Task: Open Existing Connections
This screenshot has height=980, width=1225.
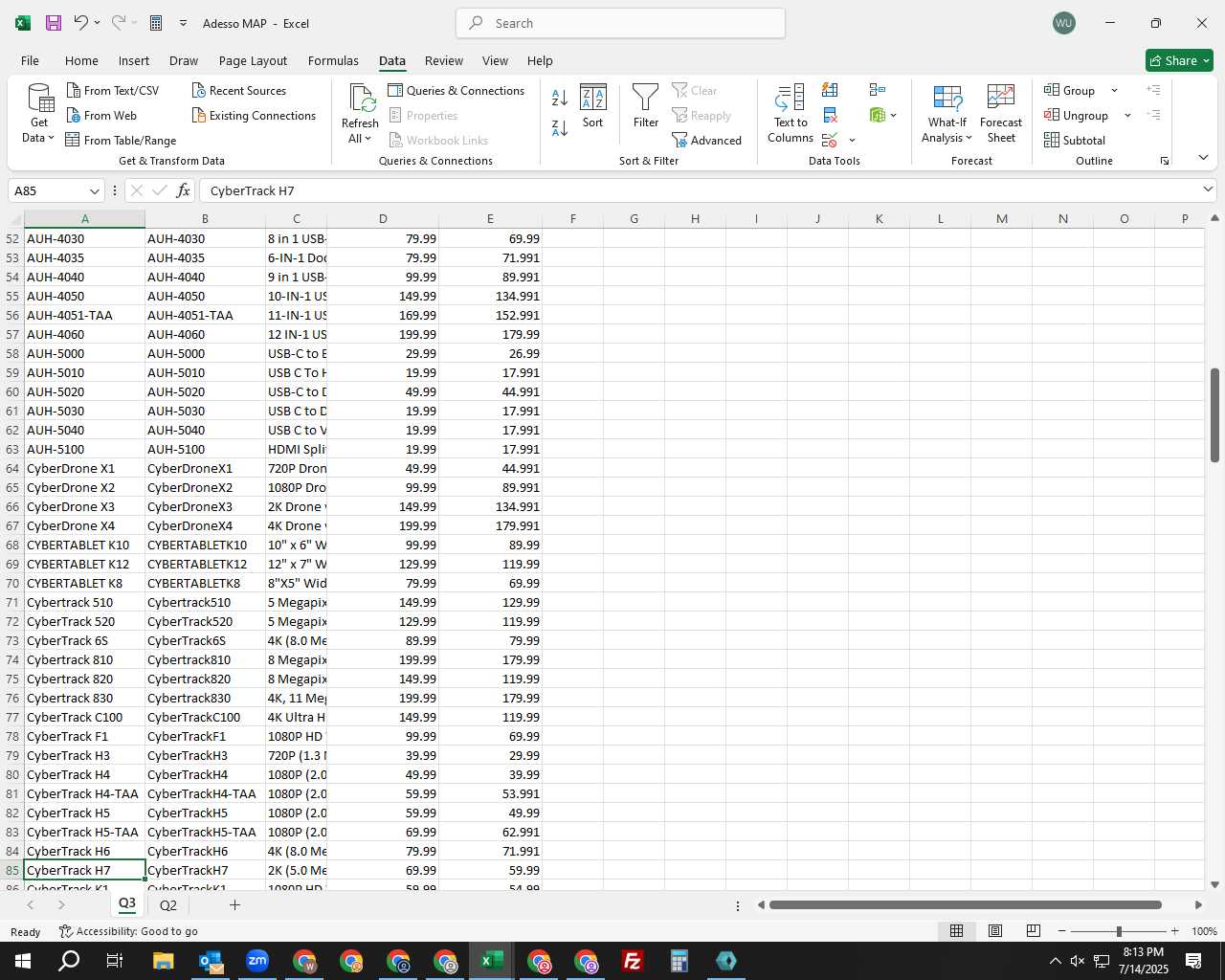Action: pyautogui.click(x=254, y=115)
